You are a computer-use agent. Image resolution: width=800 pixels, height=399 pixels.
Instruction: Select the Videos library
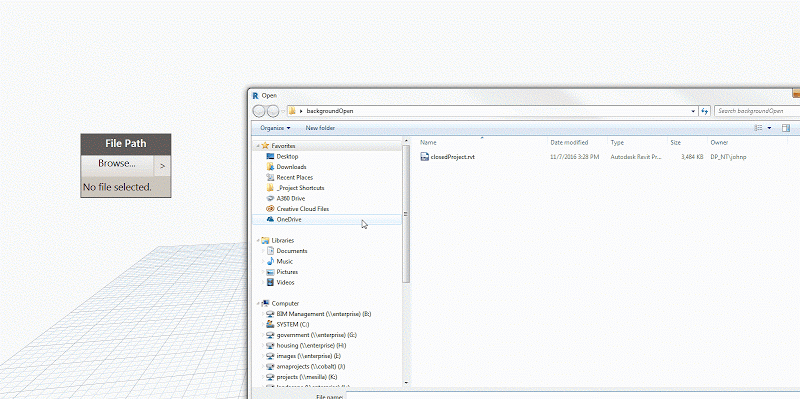pos(285,282)
